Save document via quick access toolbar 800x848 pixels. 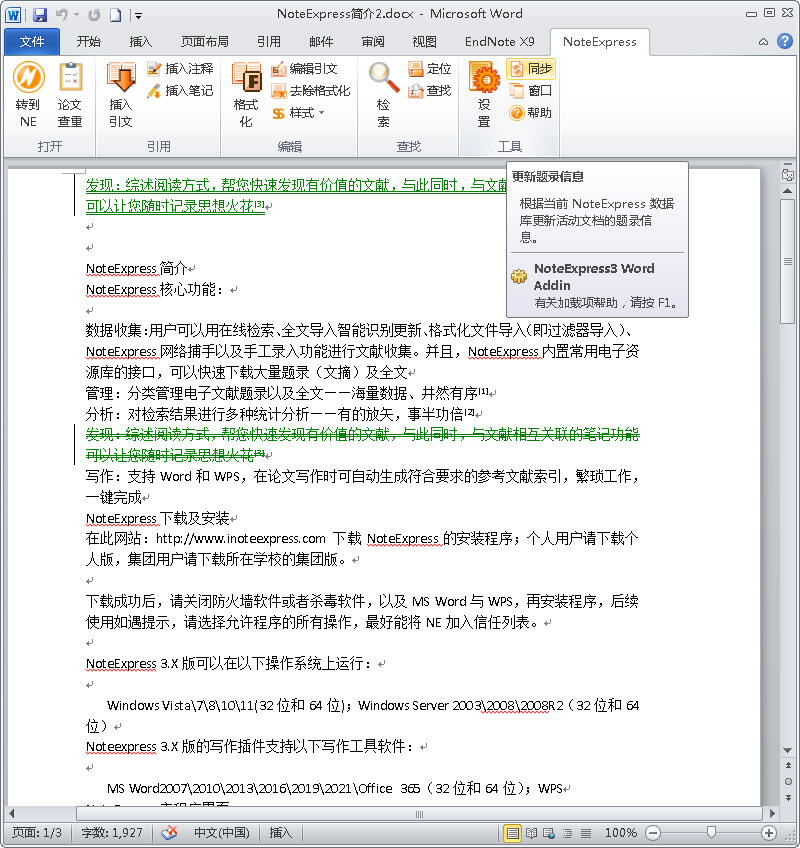(39, 15)
